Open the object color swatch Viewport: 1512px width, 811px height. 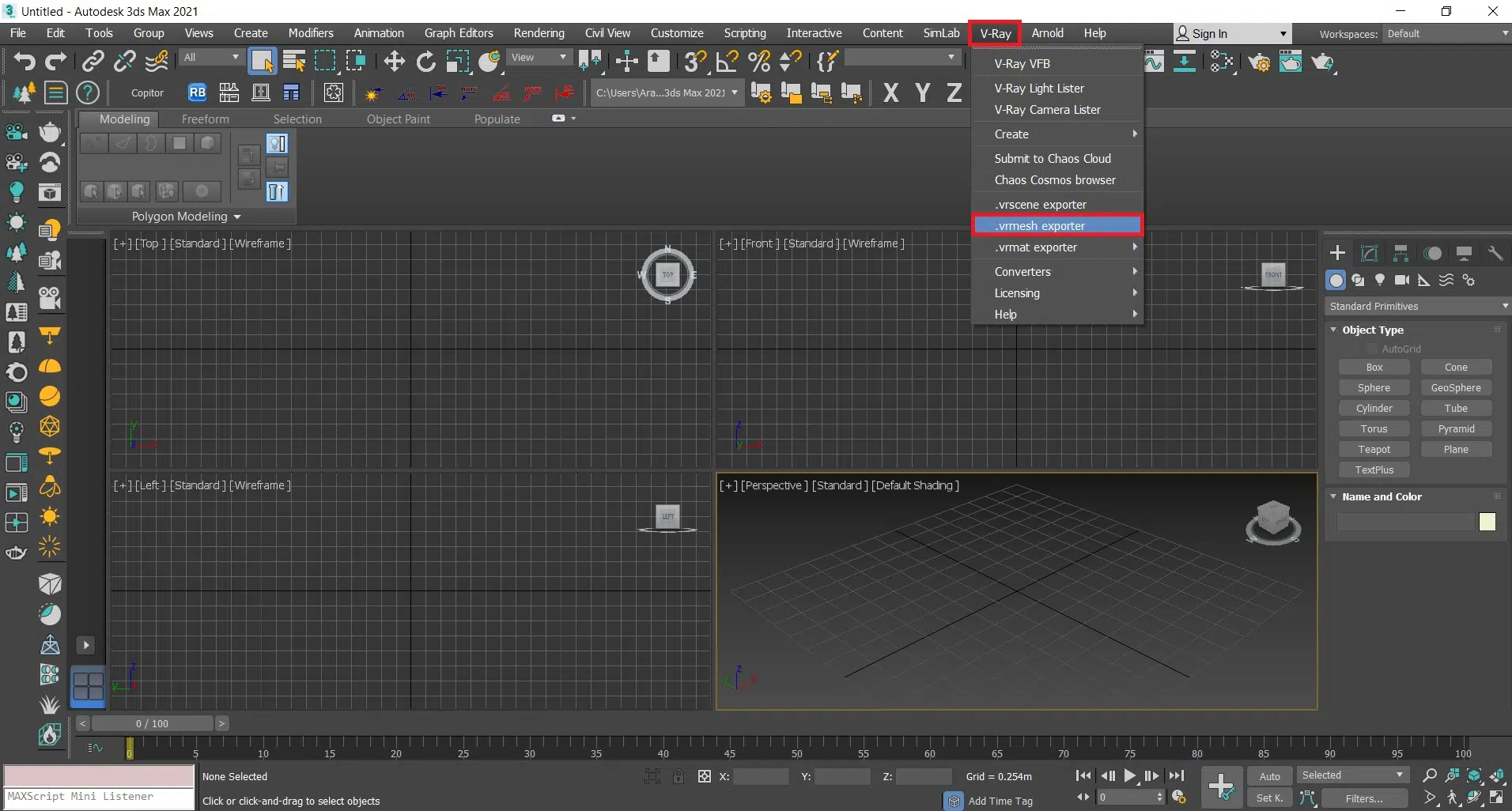[x=1487, y=522]
